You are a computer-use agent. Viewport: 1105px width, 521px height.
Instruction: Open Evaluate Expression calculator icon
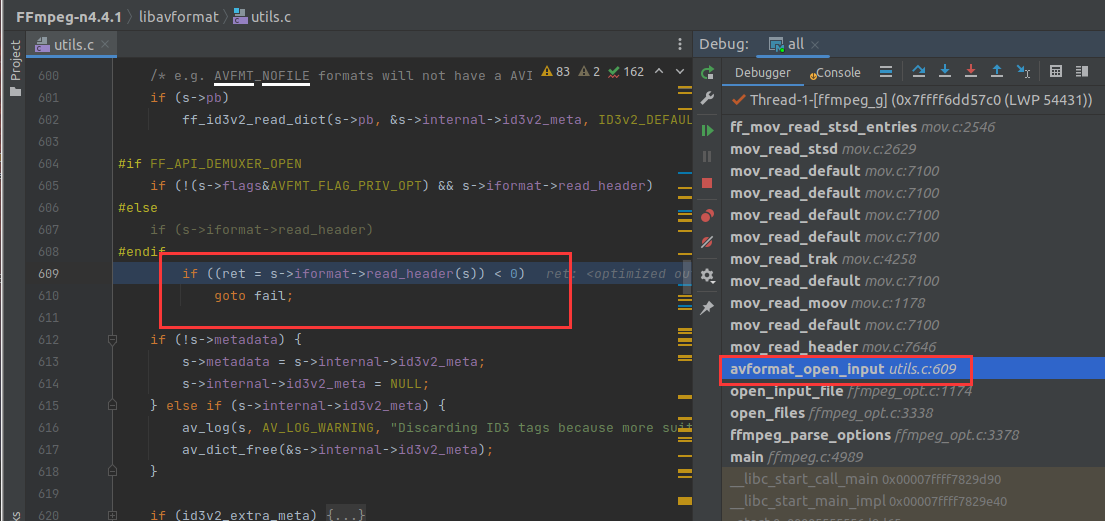1056,72
